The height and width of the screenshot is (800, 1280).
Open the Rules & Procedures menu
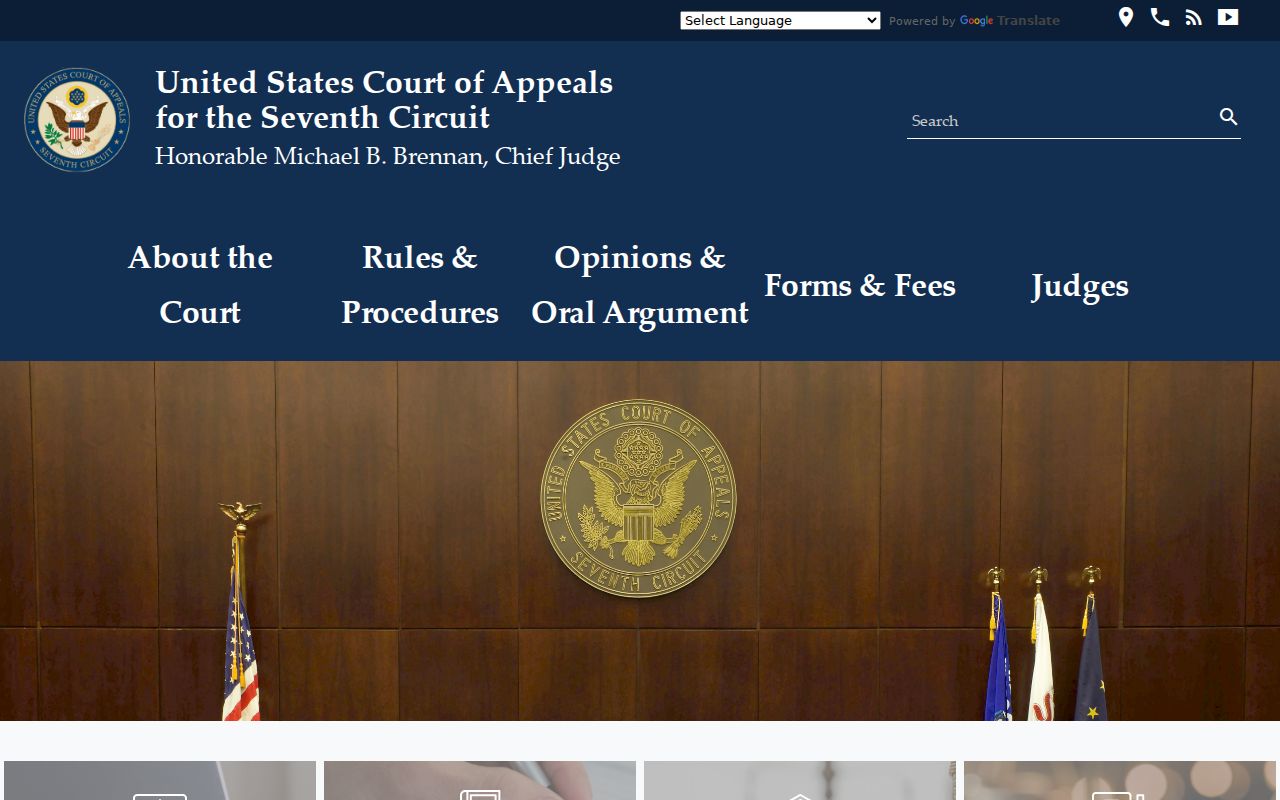click(x=420, y=285)
